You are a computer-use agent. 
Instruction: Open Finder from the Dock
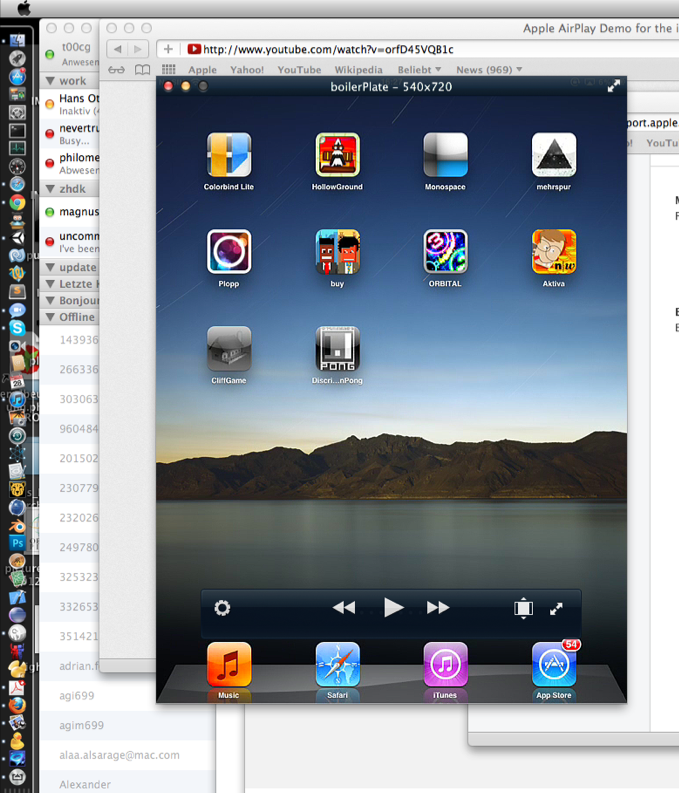pos(17,40)
